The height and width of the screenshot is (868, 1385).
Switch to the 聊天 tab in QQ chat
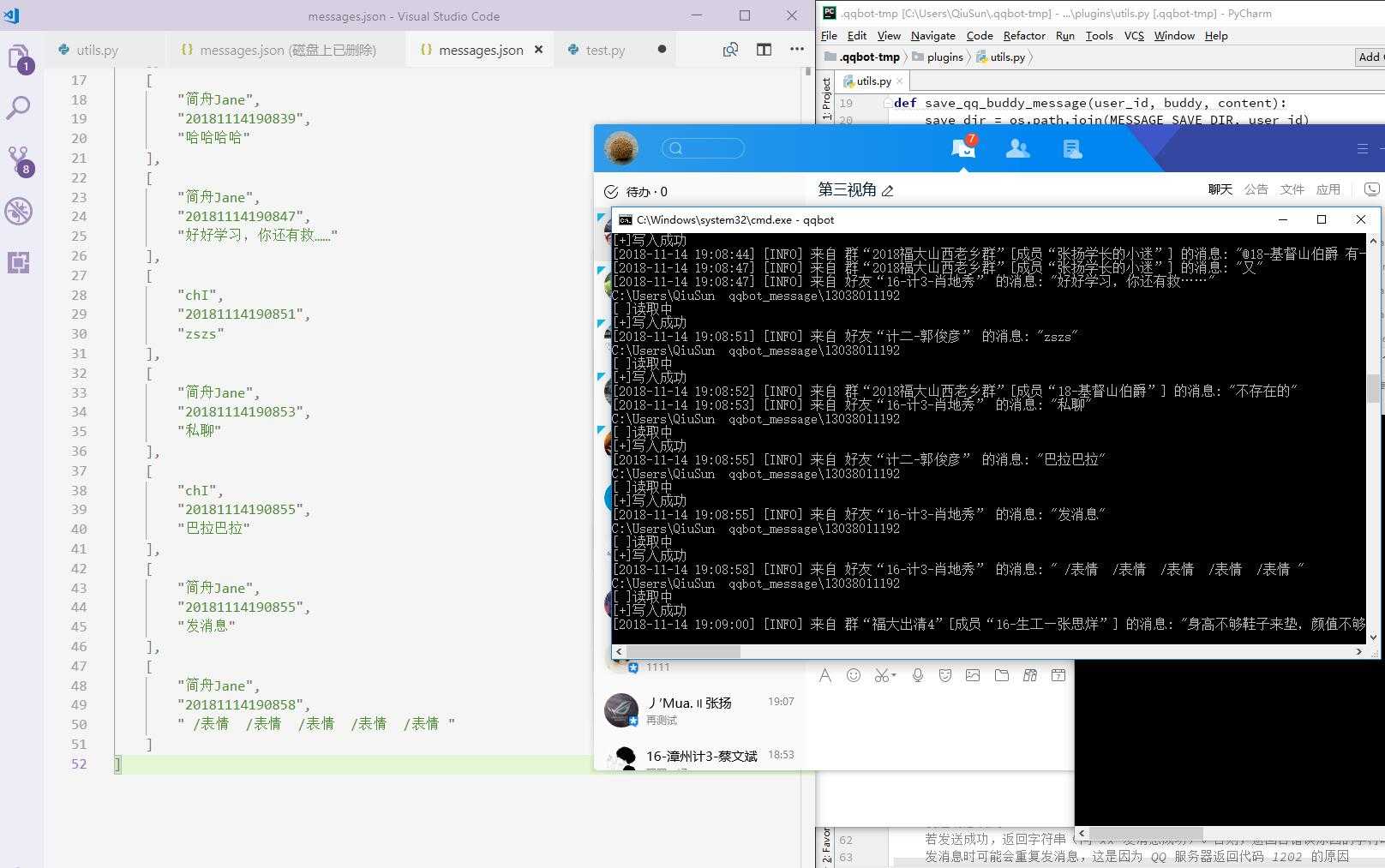click(1220, 189)
